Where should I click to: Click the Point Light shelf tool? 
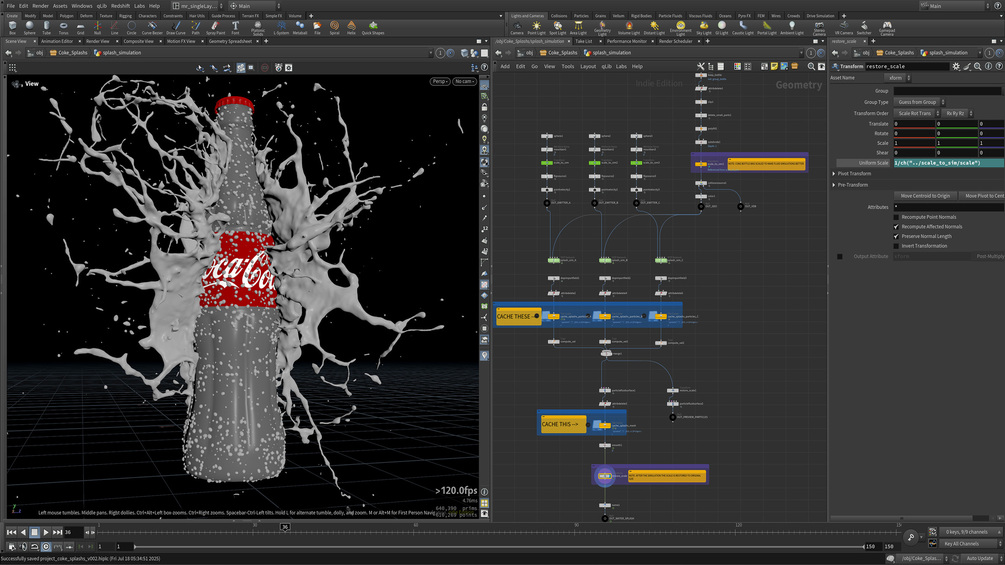(x=536, y=28)
